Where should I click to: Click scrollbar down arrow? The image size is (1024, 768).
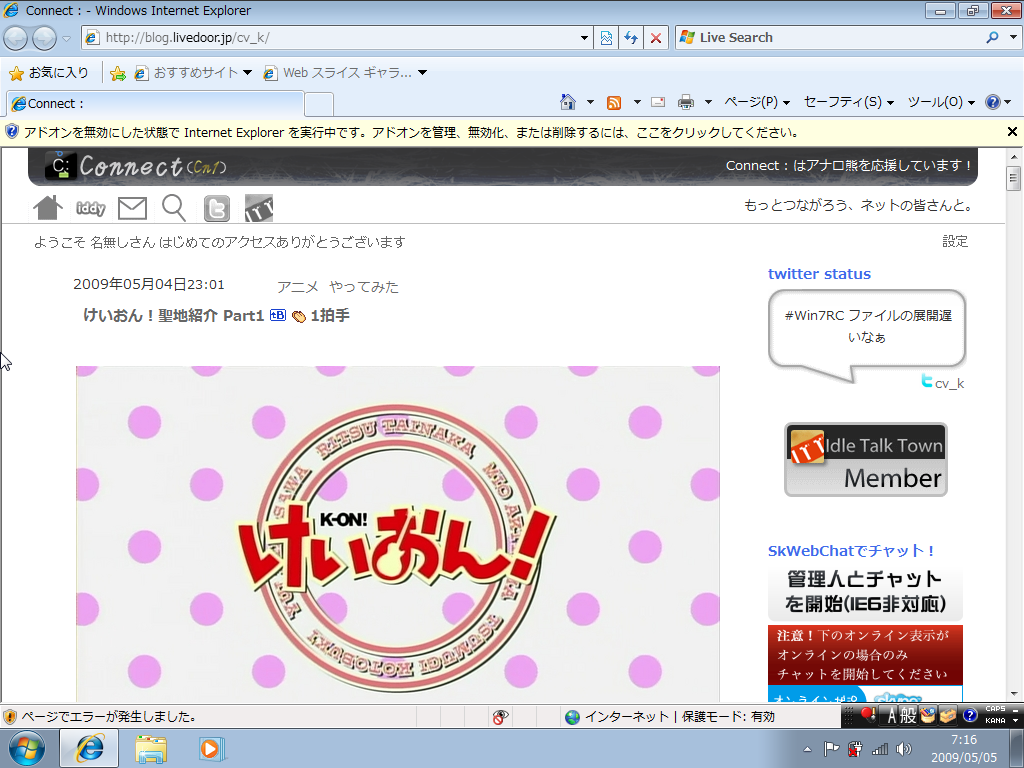click(x=1014, y=694)
